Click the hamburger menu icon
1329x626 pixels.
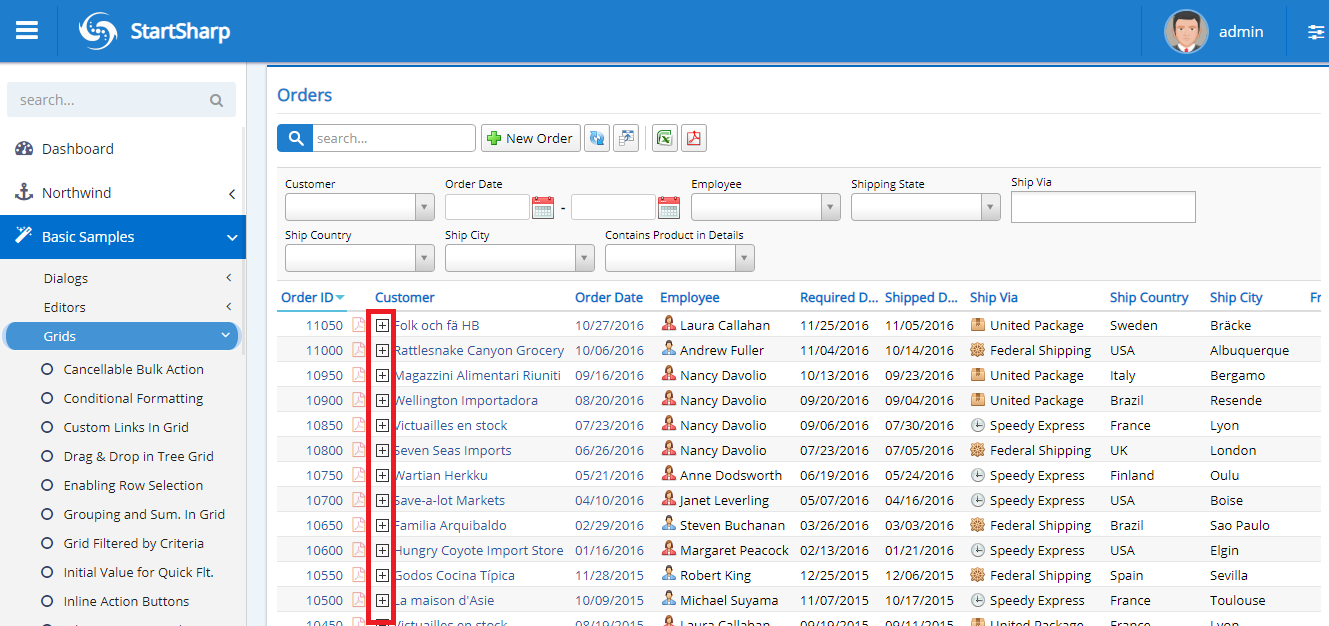(x=27, y=29)
